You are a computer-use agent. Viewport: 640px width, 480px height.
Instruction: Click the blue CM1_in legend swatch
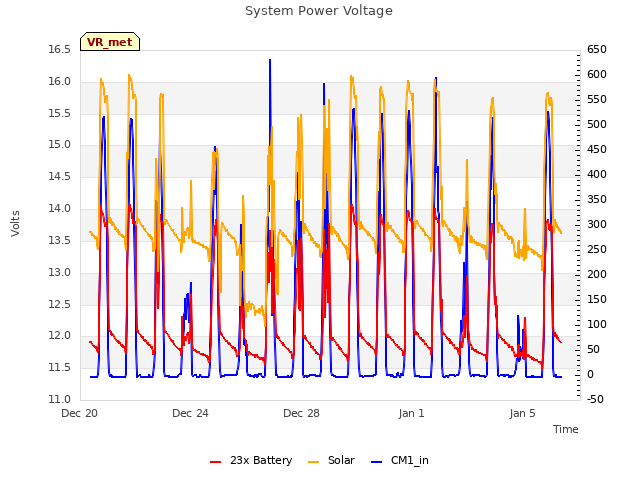pyautogui.click(x=377, y=462)
